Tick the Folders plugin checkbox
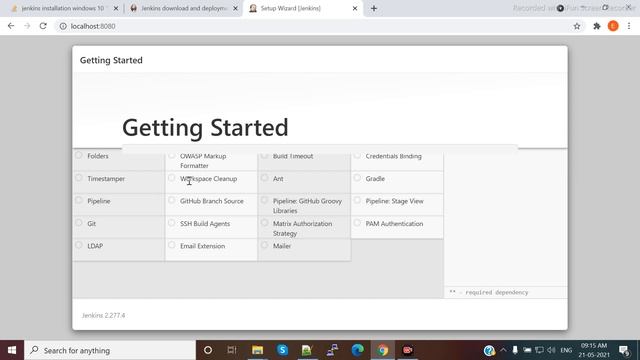 pyautogui.click(x=79, y=155)
